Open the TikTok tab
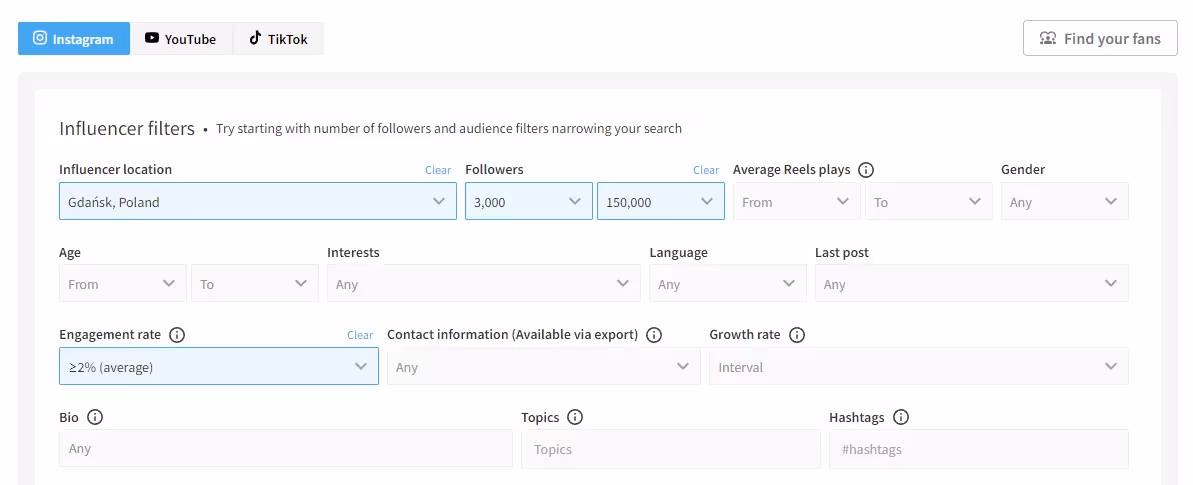This screenshot has height=485, width=1193. coord(278,39)
